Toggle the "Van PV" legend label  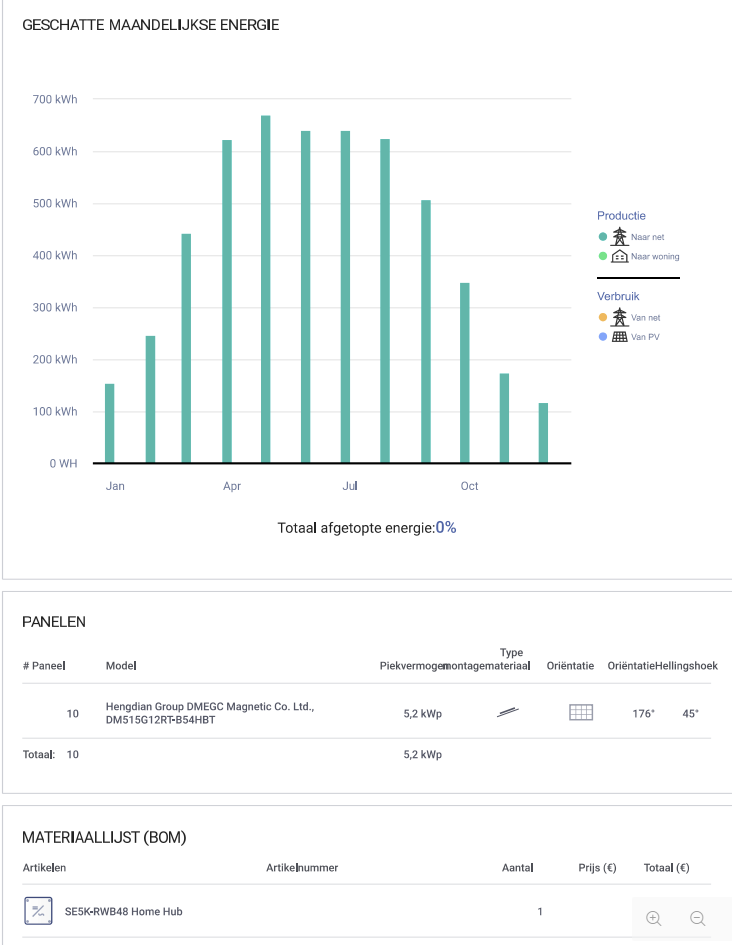point(645,337)
